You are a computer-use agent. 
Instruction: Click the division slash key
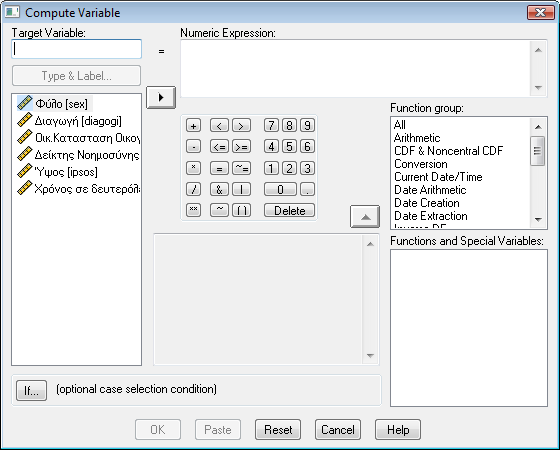[x=193, y=189]
